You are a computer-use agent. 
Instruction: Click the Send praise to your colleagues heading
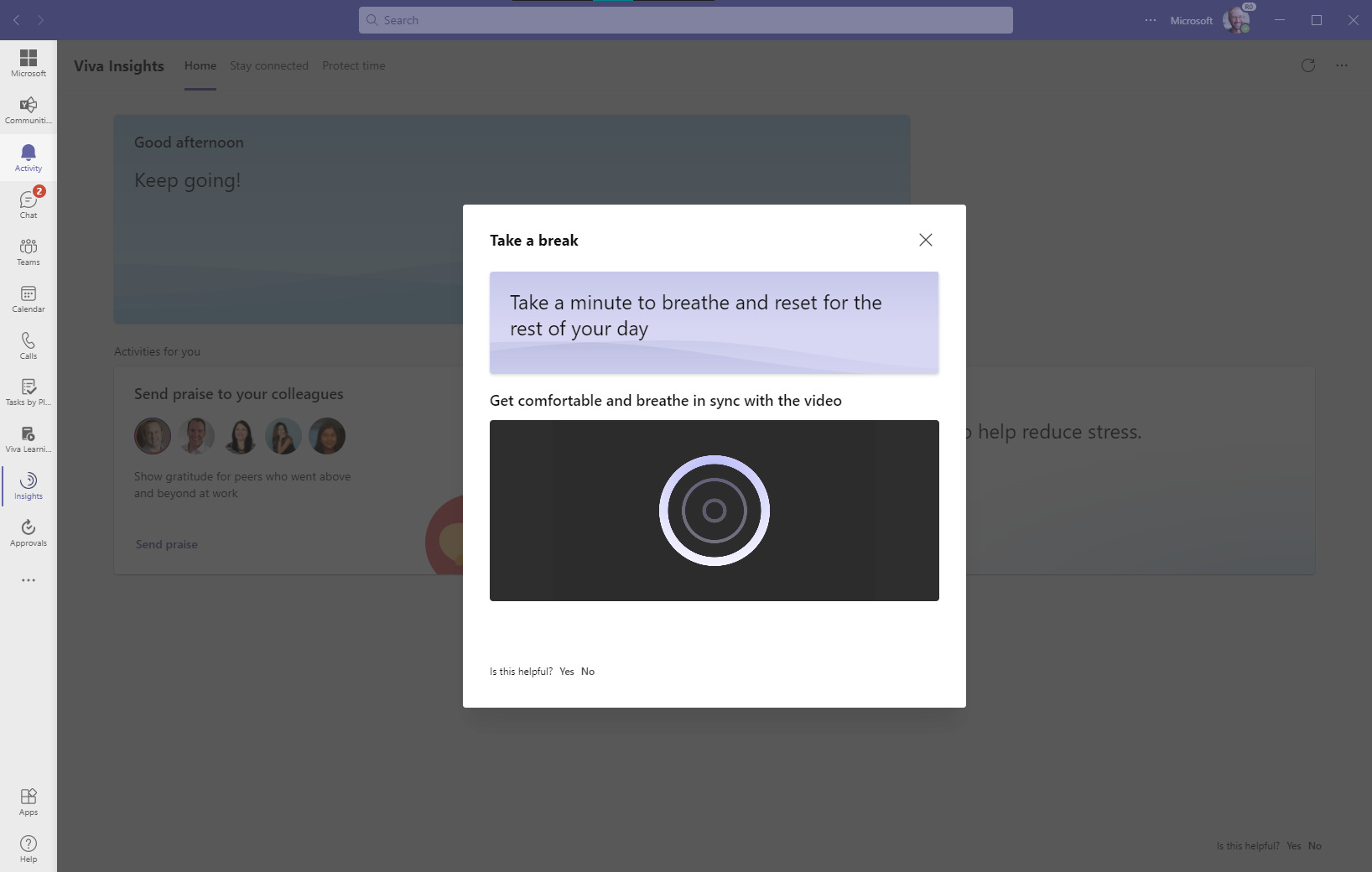click(239, 394)
